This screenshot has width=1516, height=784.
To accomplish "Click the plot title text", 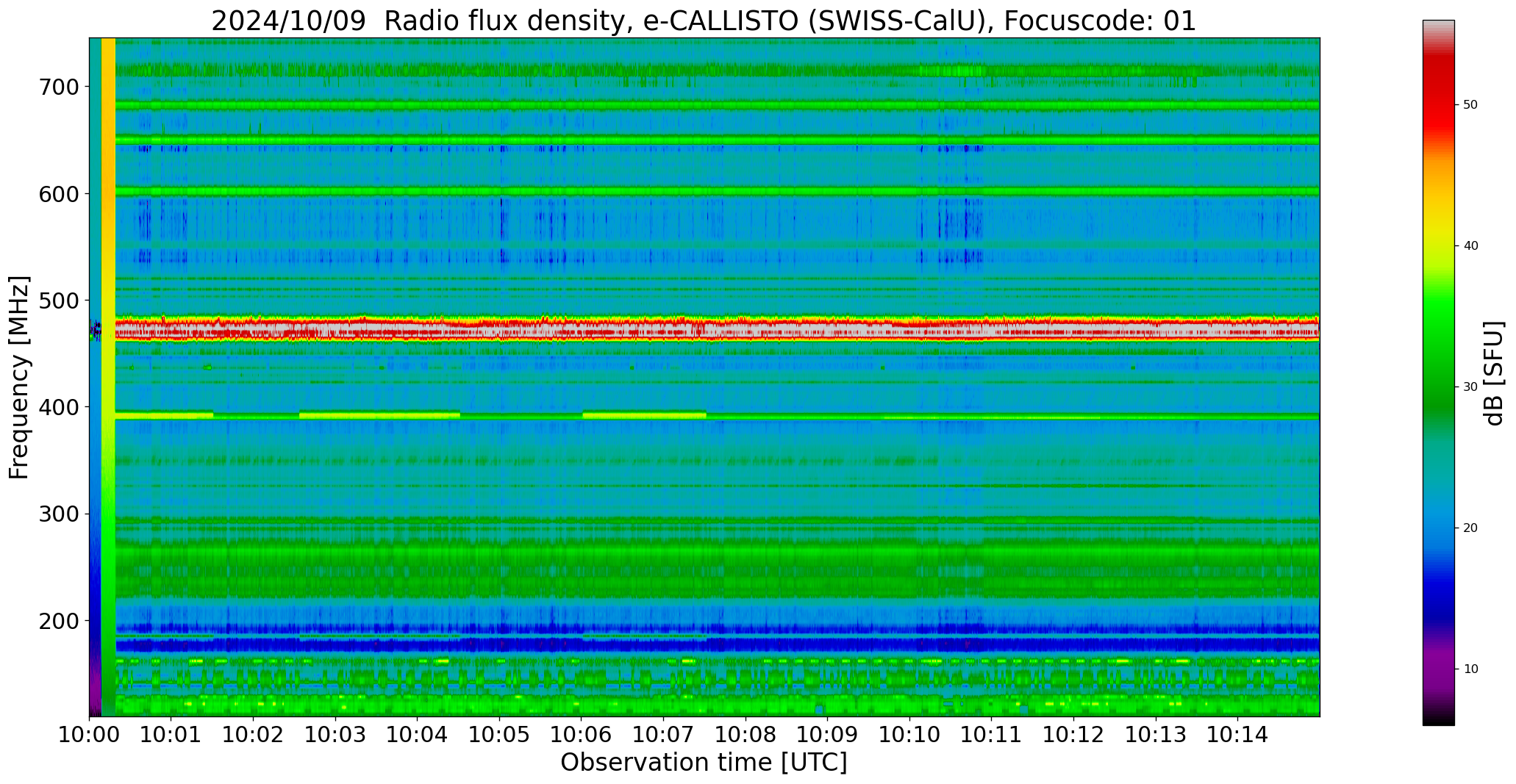I will point(704,21).
